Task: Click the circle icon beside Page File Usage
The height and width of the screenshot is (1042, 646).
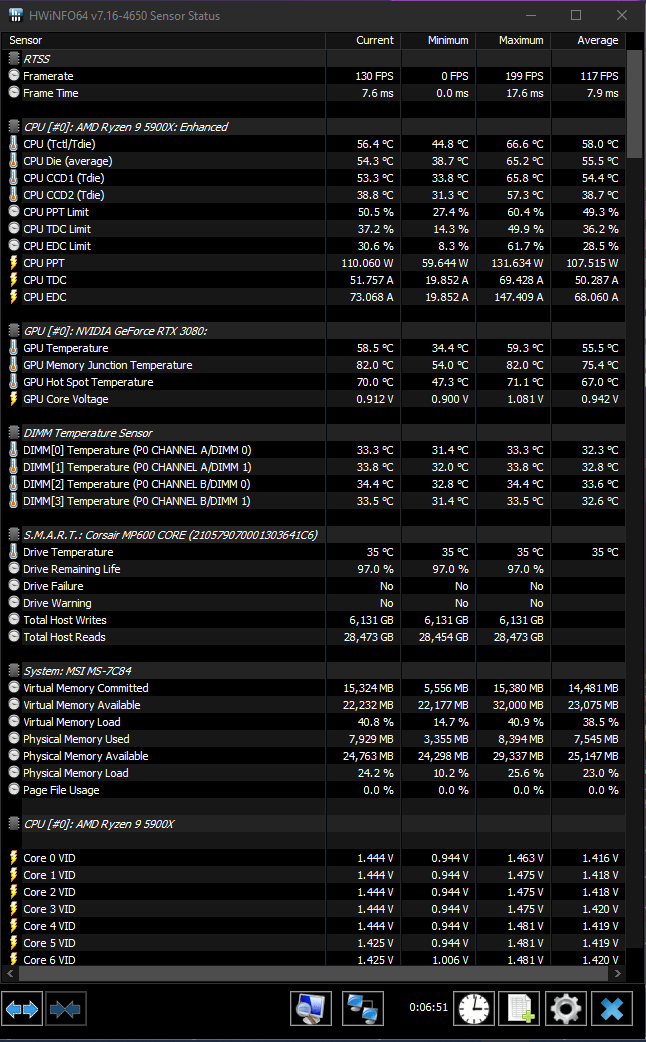Action: tap(14, 789)
